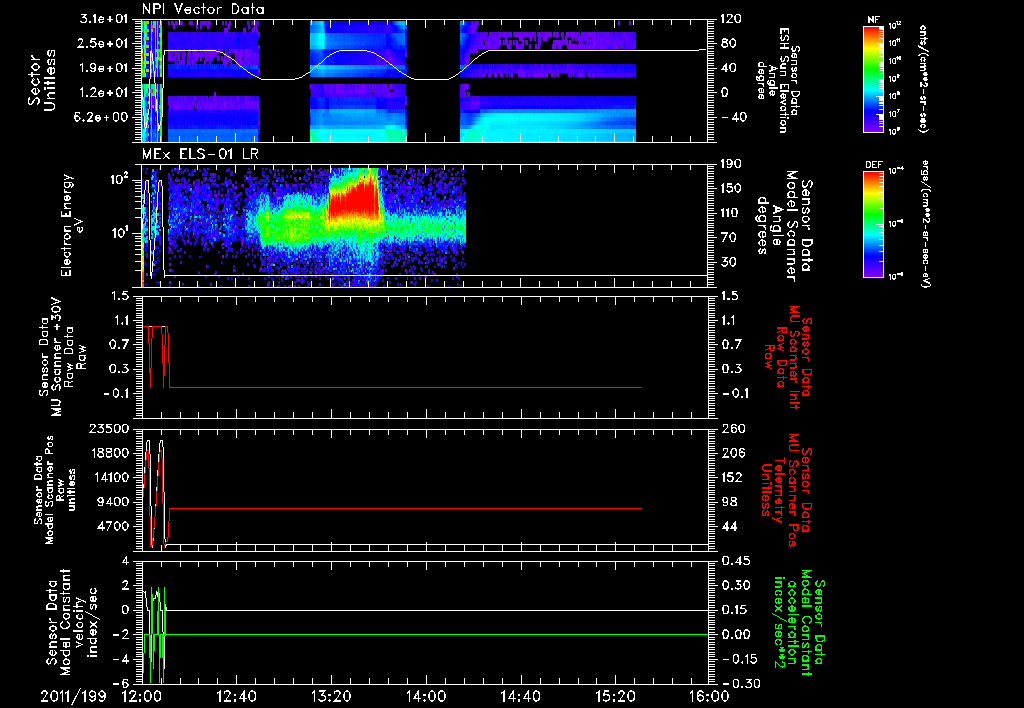Click the '18800' scanner position tick label

(109, 453)
